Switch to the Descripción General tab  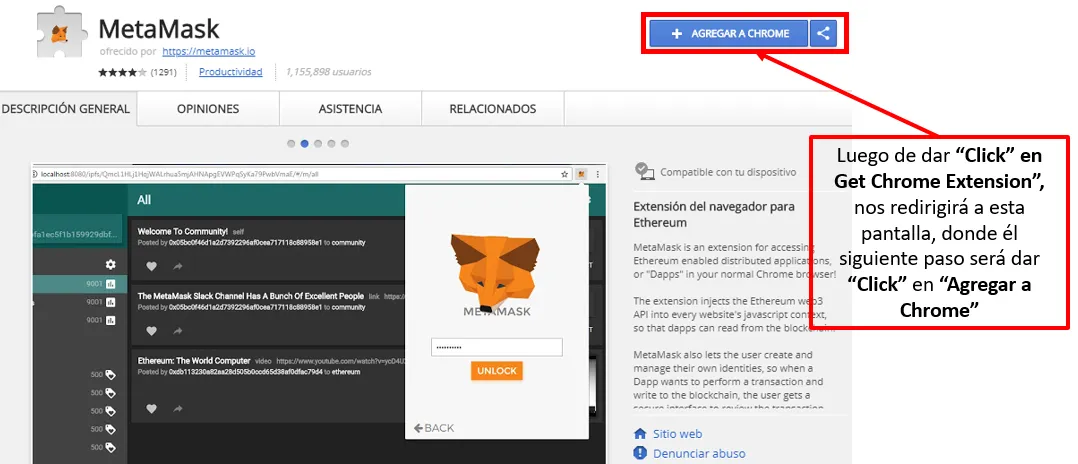click(x=66, y=109)
